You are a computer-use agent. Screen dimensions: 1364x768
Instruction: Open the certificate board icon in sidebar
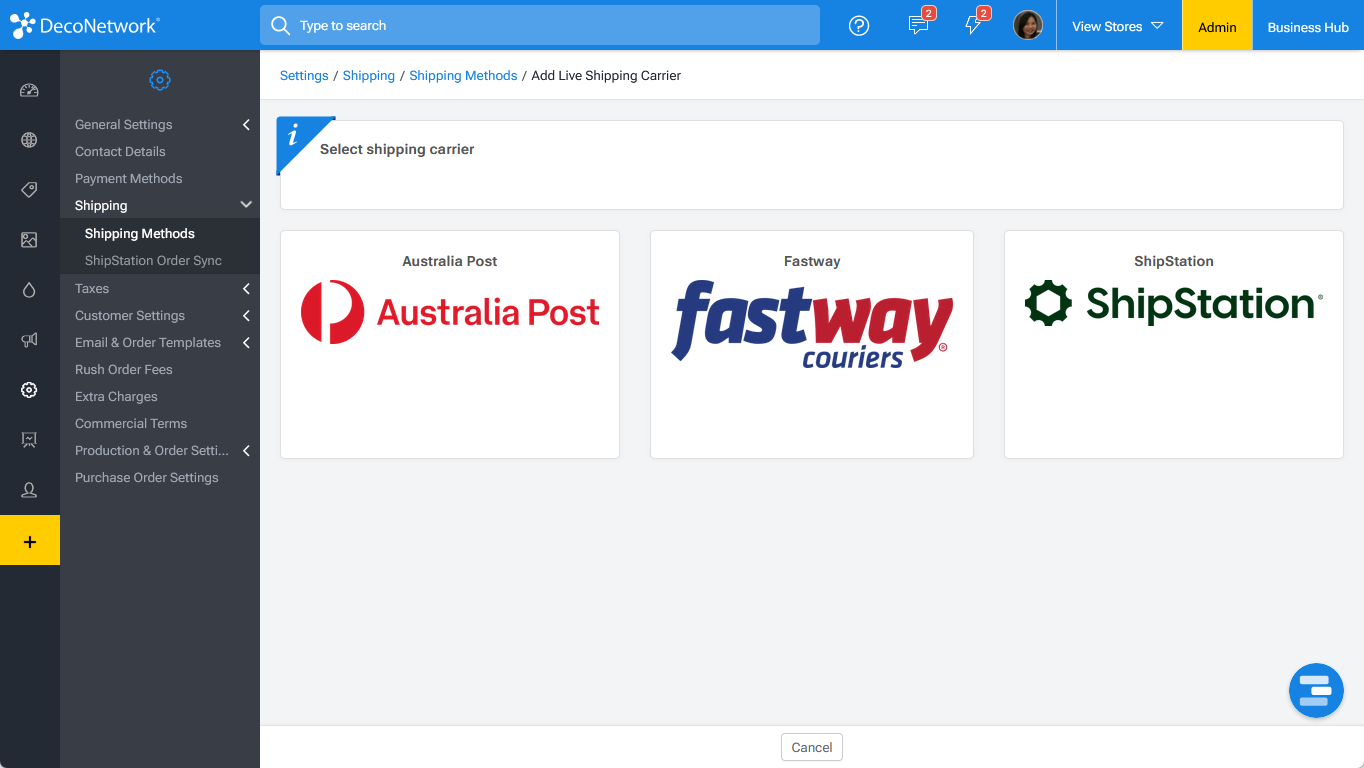point(29,440)
